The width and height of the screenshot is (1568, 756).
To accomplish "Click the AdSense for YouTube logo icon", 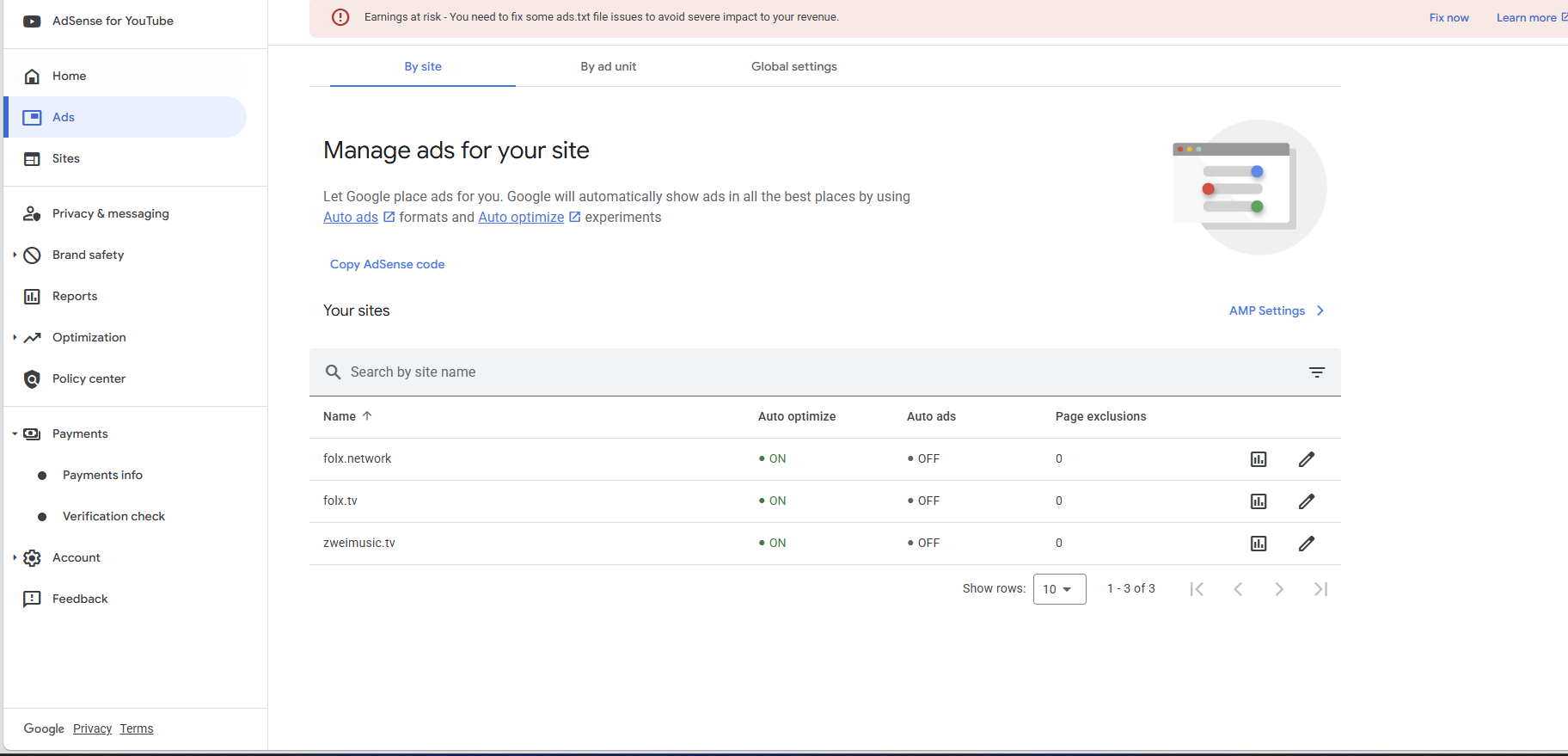I will click(x=32, y=22).
